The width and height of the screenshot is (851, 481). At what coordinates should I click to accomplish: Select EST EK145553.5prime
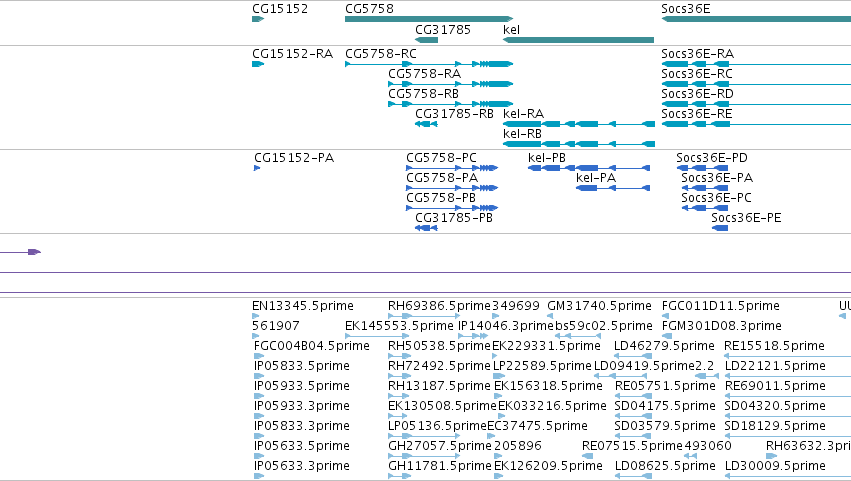(x=399, y=326)
